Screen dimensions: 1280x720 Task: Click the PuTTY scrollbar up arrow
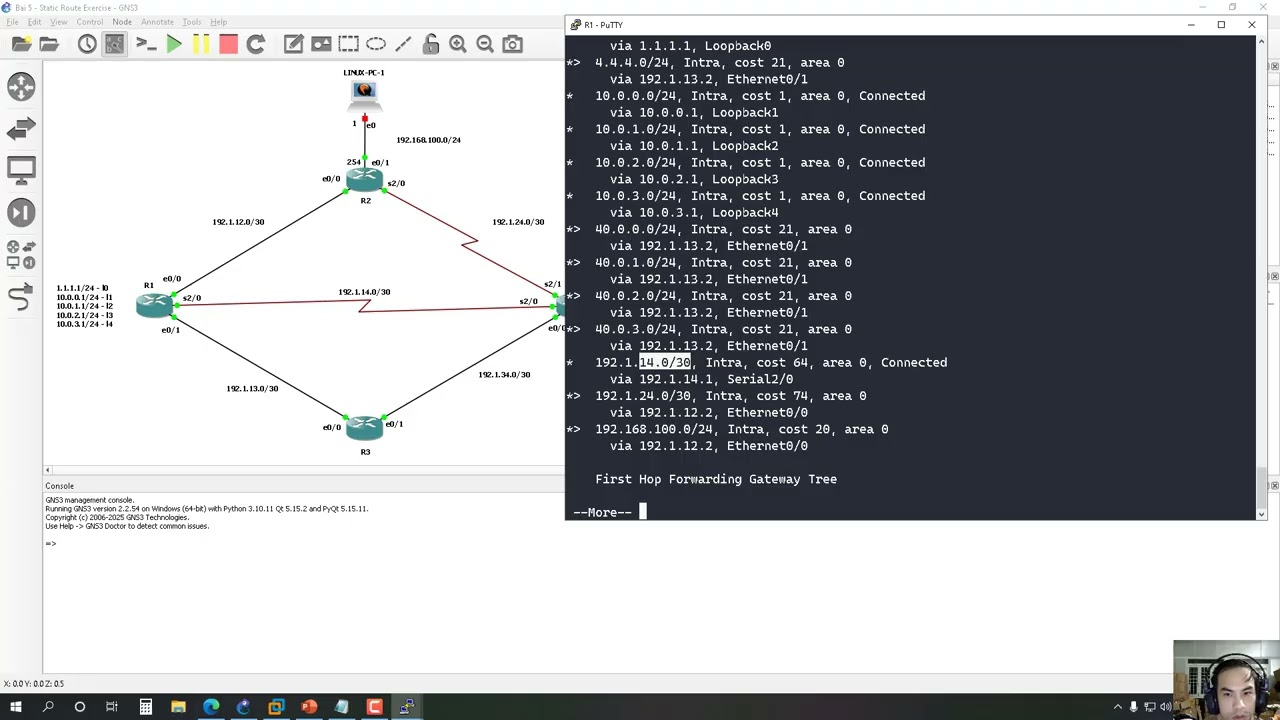pyautogui.click(x=1261, y=41)
